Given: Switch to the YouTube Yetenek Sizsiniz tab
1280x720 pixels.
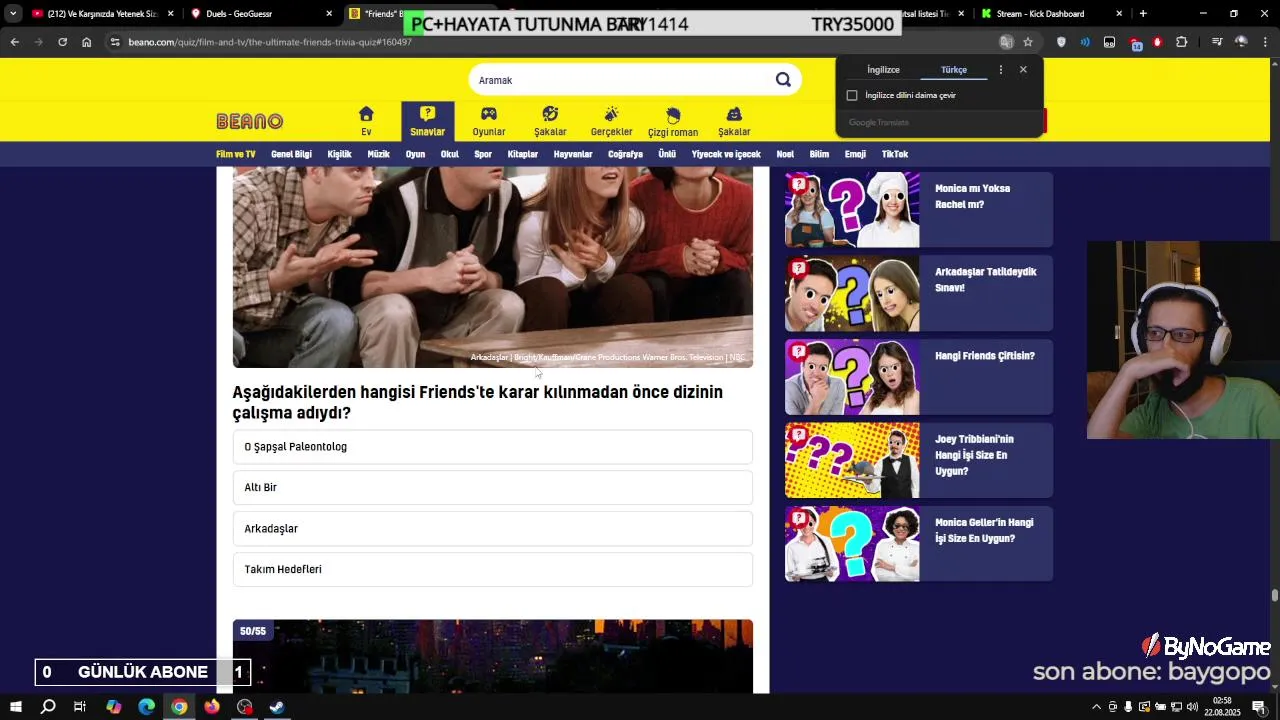Looking at the screenshot, I should point(103,14).
